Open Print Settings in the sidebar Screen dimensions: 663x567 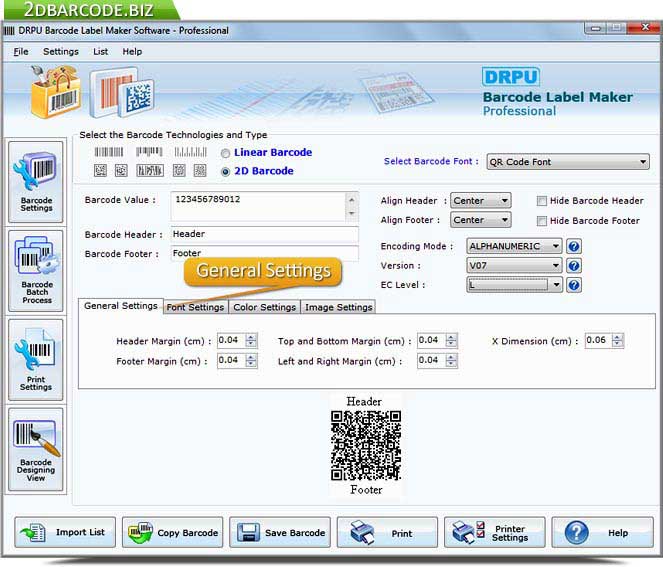[x=36, y=360]
